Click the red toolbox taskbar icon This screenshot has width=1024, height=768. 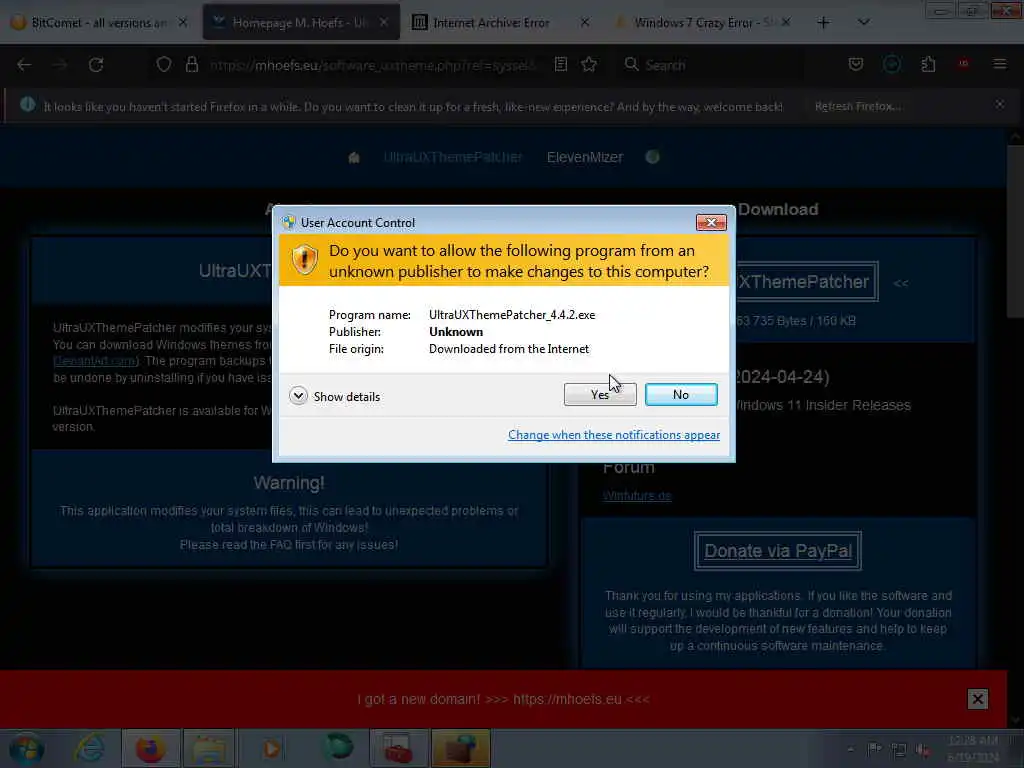click(x=398, y=748)
